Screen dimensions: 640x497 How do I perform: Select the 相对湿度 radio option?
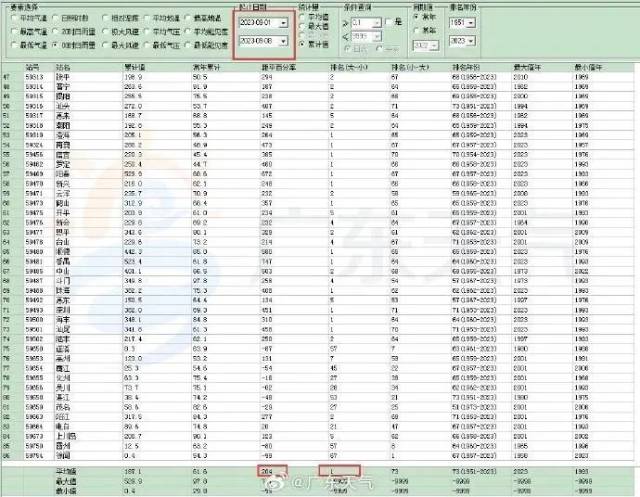click(x=105, y=18)
